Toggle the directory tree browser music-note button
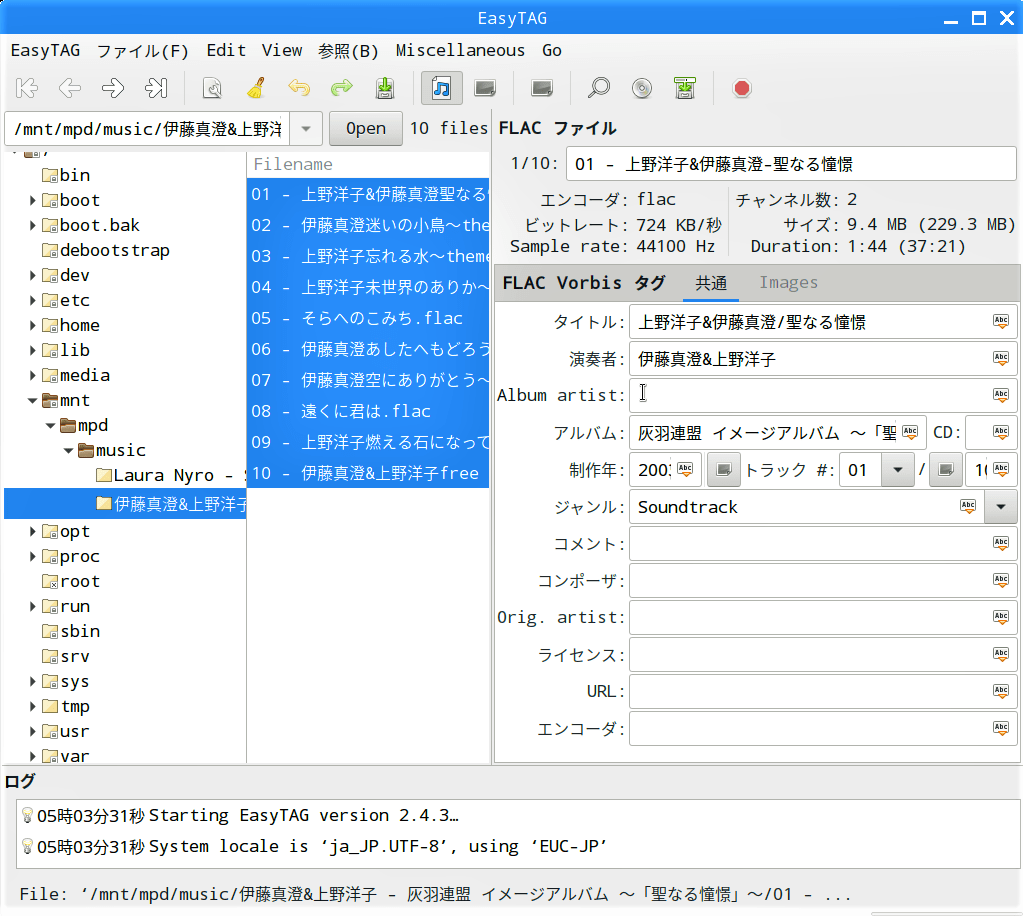1023x916 pixels. 442,88
